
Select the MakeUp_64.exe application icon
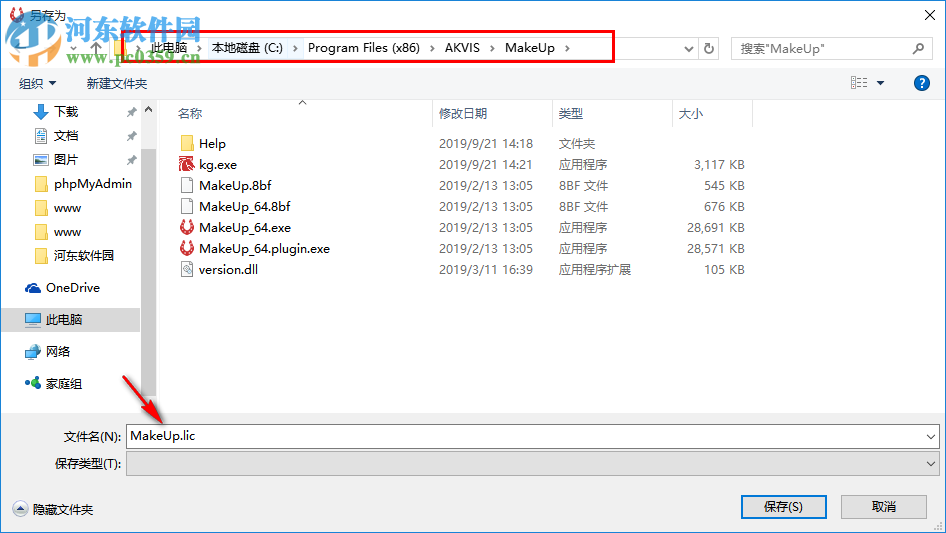pos(187,228)
